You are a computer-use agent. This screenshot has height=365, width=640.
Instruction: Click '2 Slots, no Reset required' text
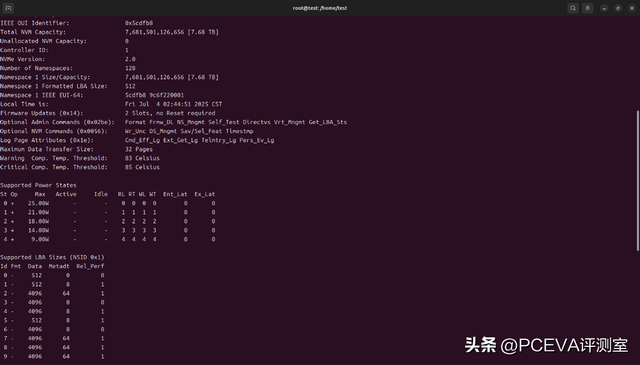(x=170, y=113)
